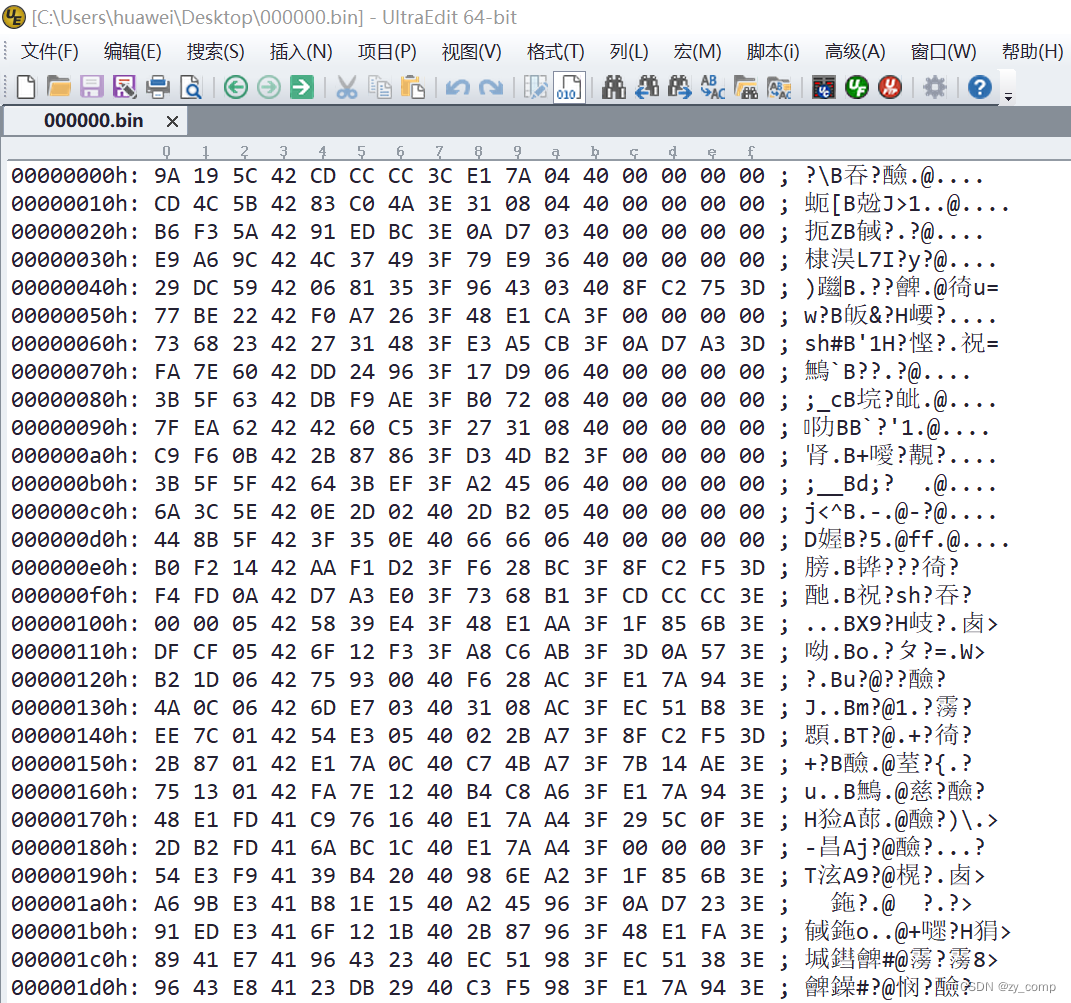Find next with binoculars right arrow
1071x1003 pixels.
tap(679, 87)
